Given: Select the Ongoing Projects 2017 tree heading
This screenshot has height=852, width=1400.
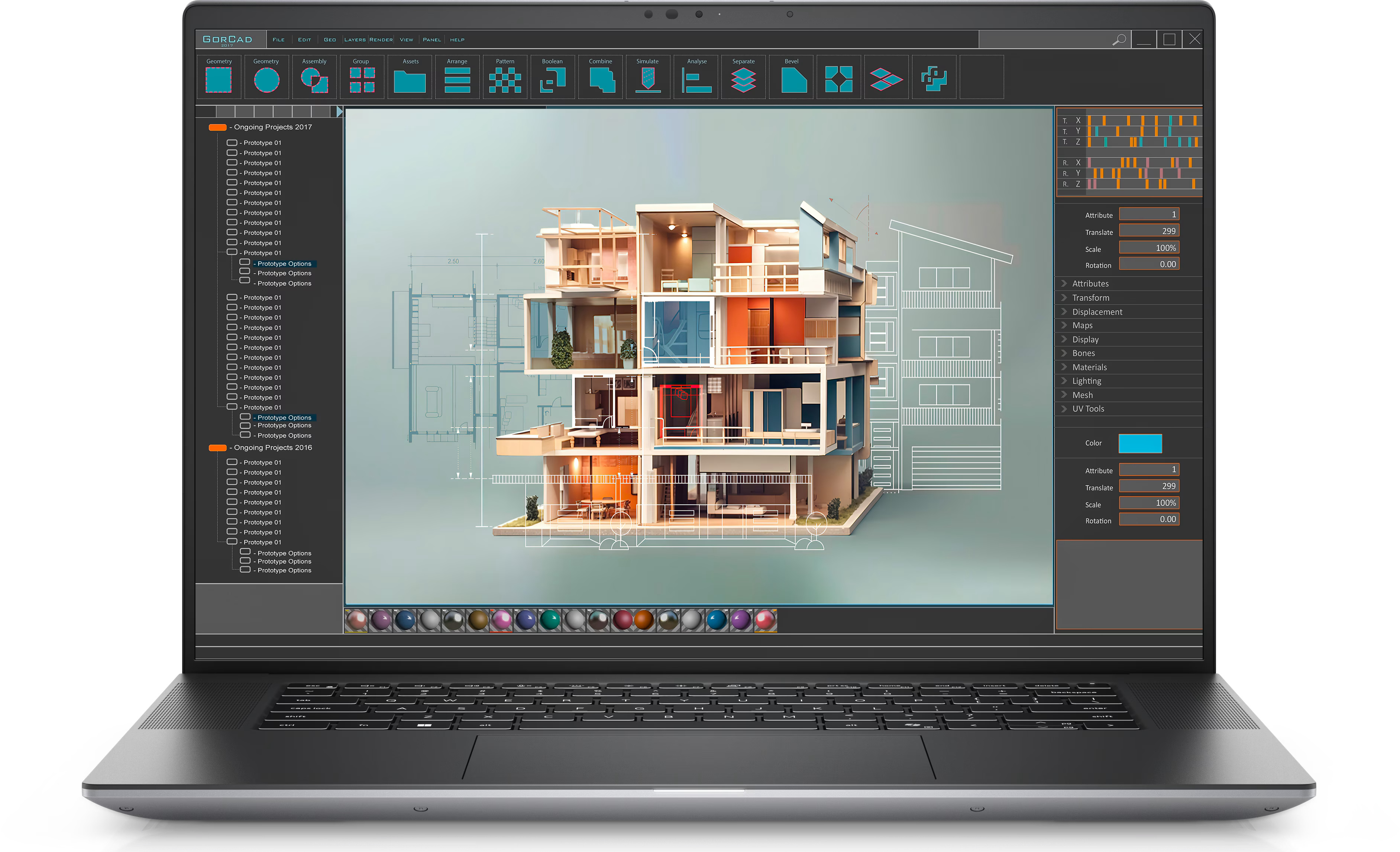Looking at the screenshot, I should coord(273,127).
